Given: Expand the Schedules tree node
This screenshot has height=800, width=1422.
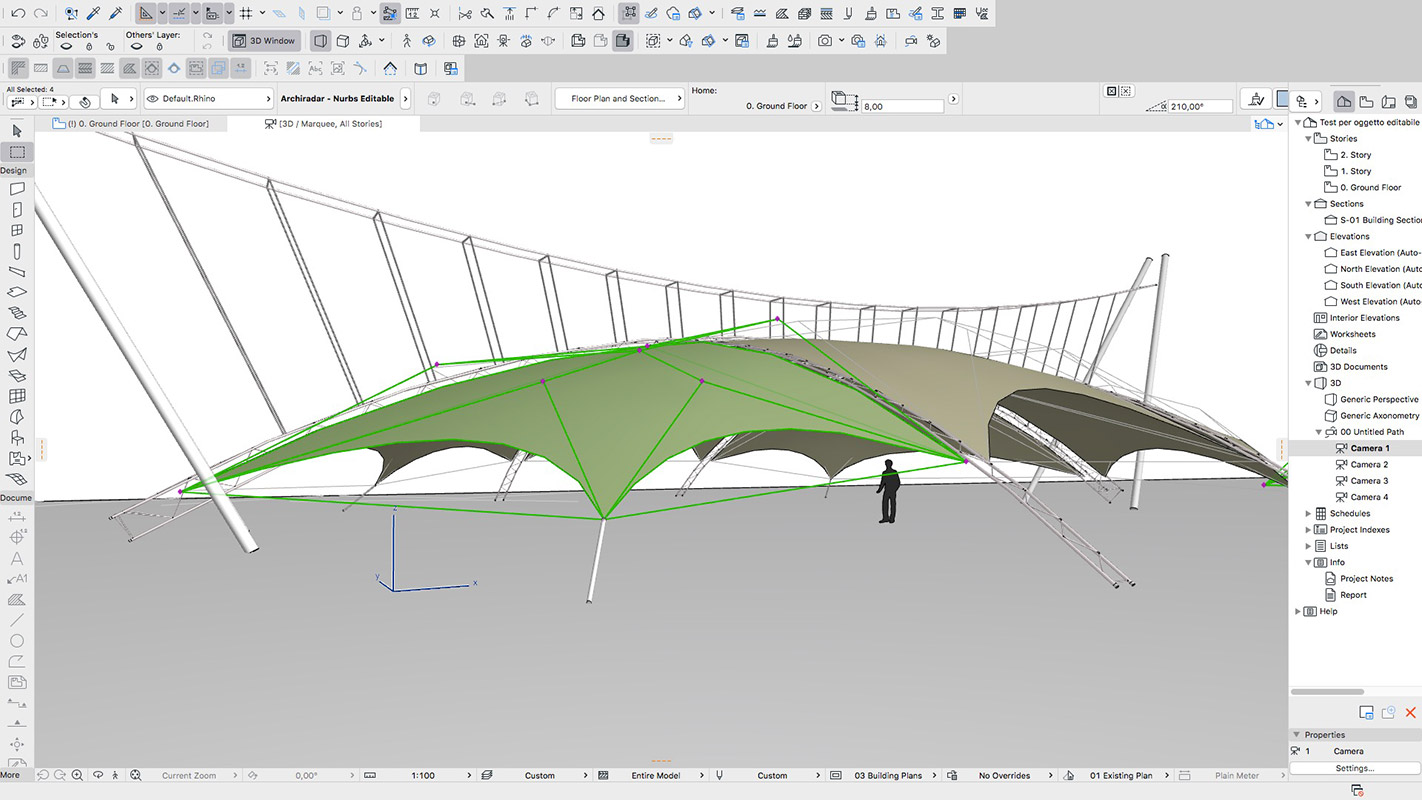Looking at the screenshot, I should [1309, 514].
